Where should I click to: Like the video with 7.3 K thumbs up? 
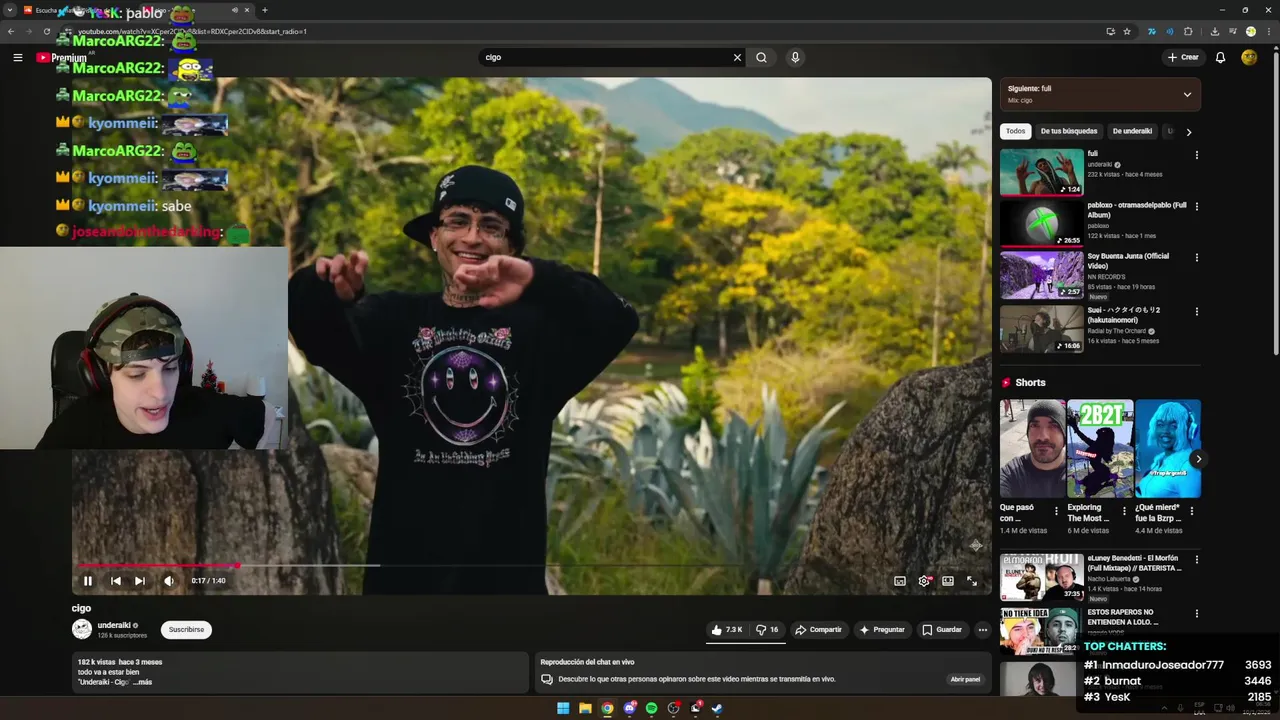coord(727,630)
